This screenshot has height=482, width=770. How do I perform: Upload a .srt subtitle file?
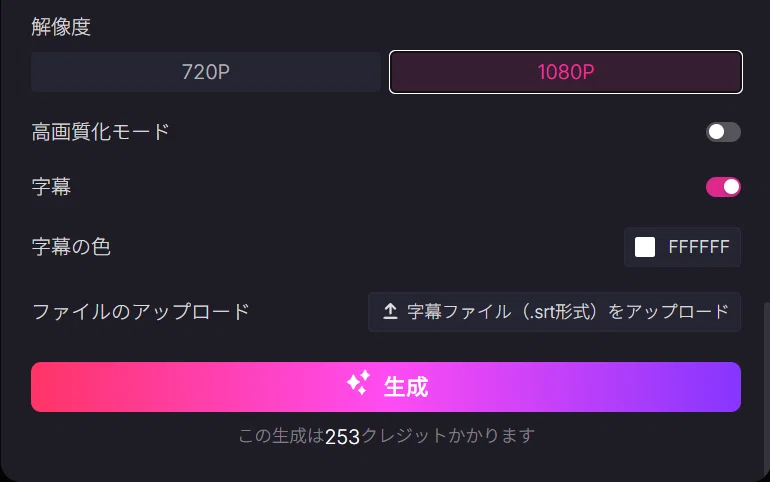[554, 312]
